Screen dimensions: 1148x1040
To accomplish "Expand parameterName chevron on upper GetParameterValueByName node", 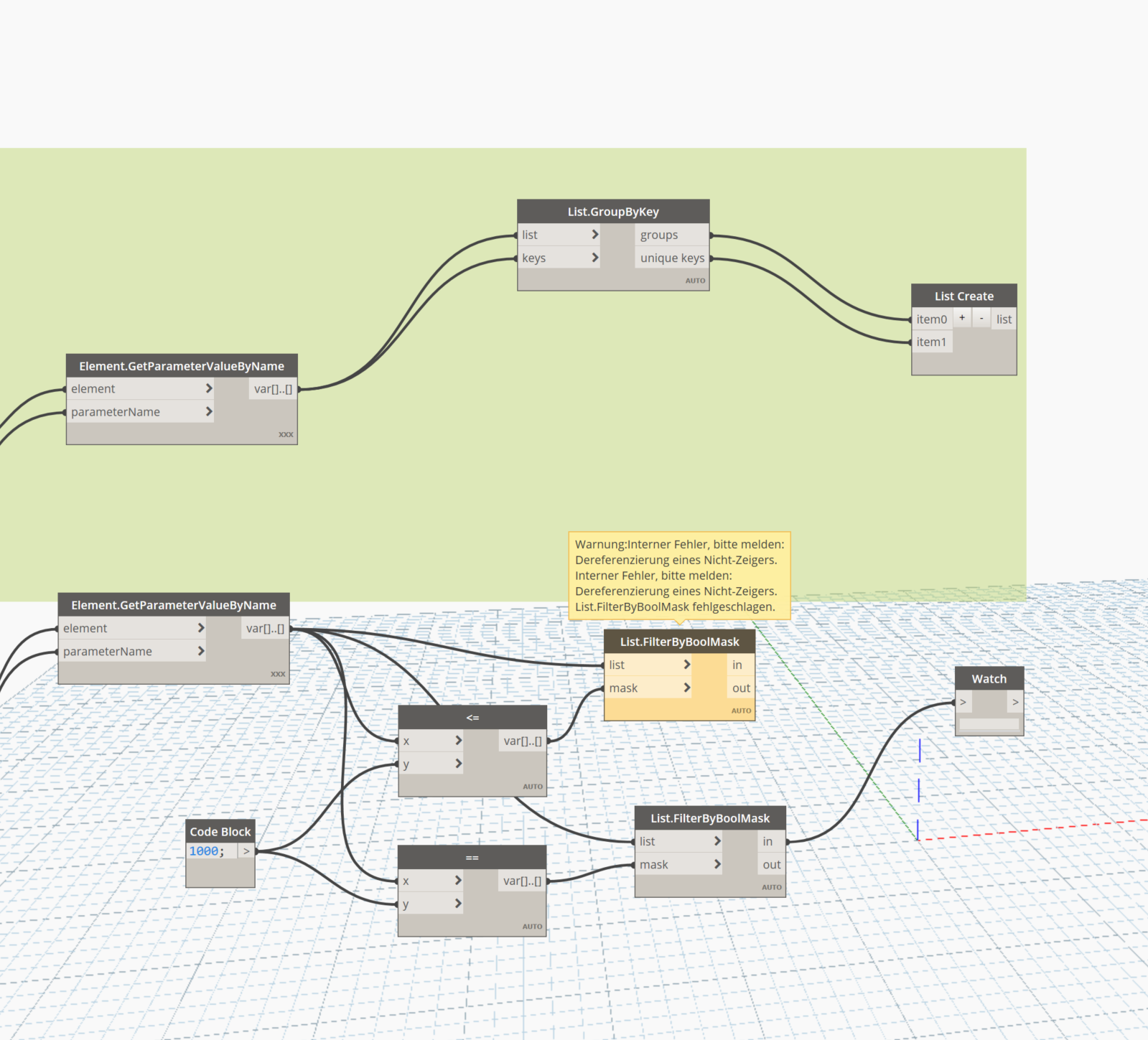I will 209,411.
